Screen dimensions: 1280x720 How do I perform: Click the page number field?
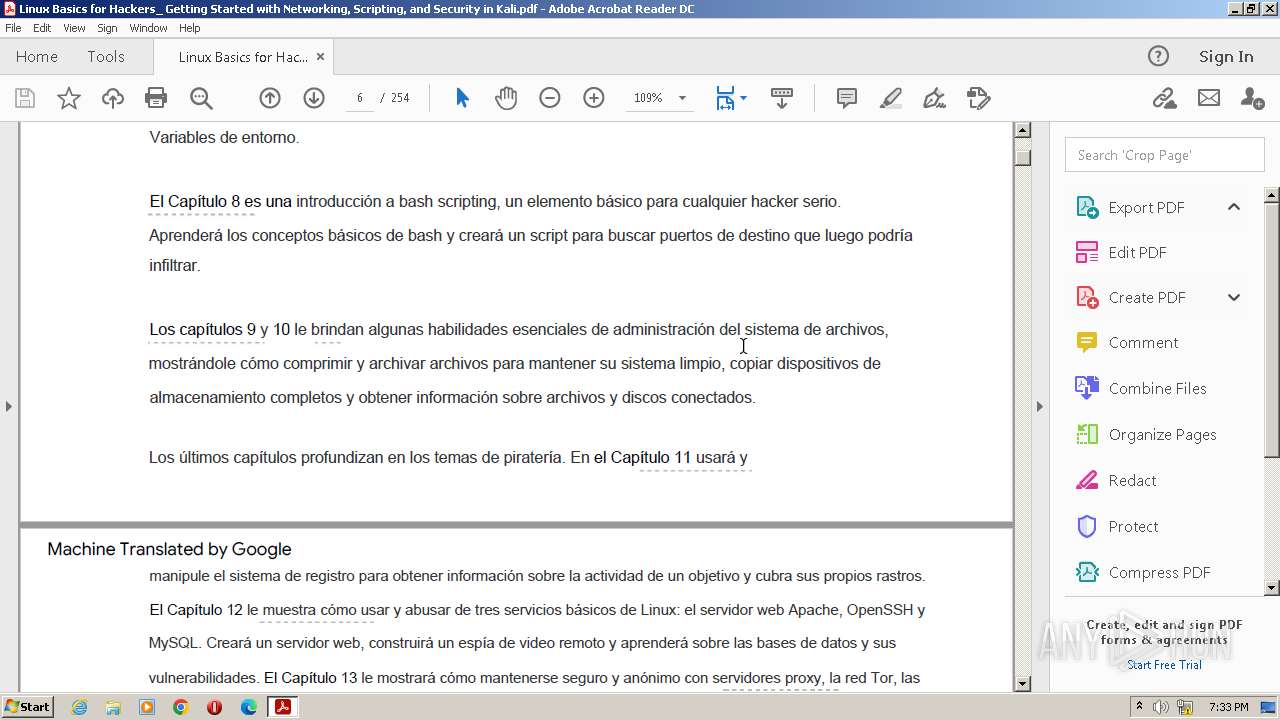coord(359,98)
